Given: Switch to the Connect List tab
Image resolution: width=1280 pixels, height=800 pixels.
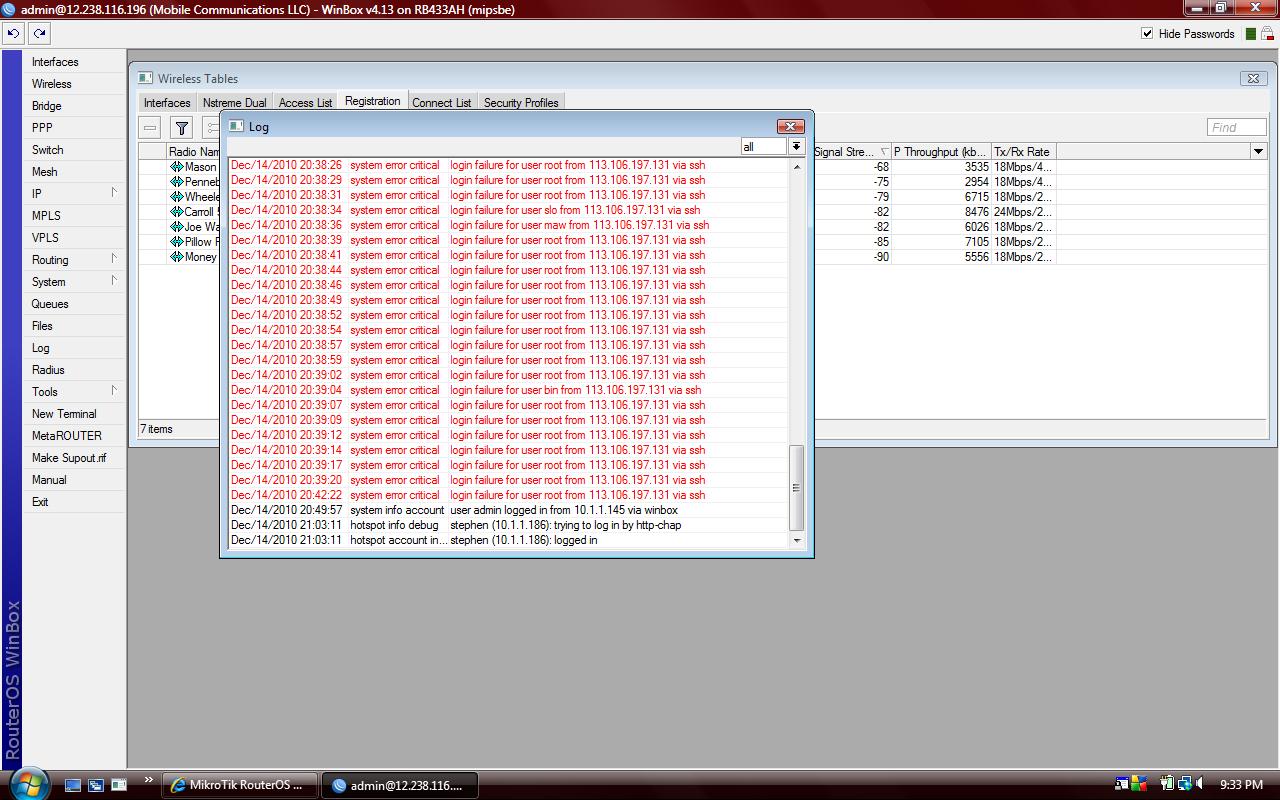Looking at the screenshot, I should click(442, 101).
